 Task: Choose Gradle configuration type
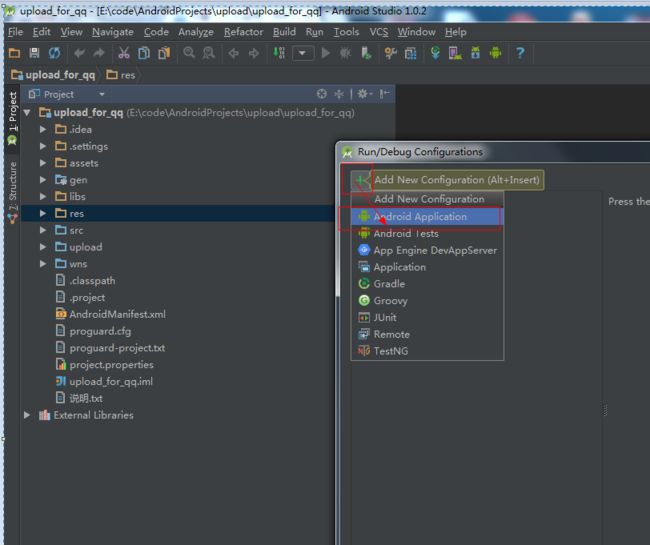pos(427,284)
